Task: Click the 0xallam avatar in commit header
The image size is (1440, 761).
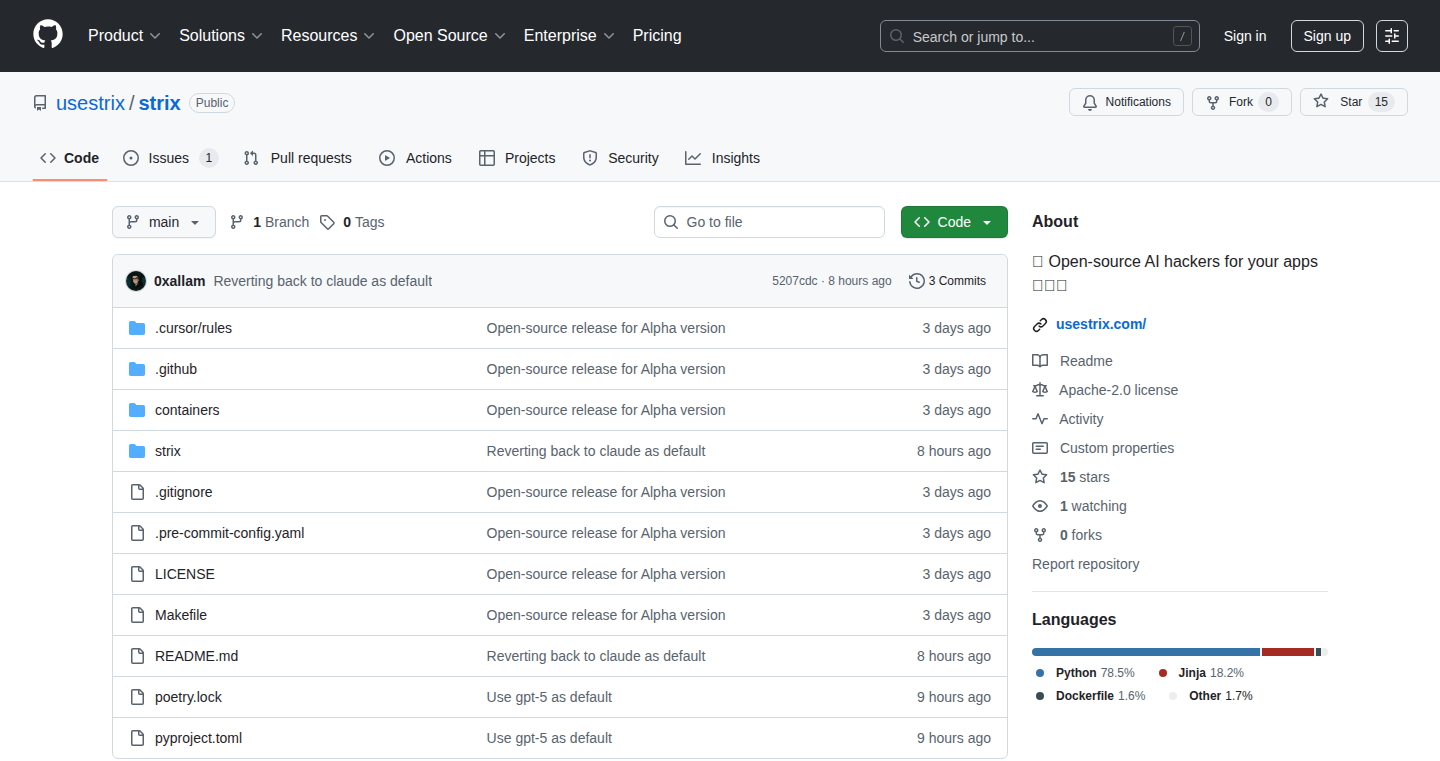Action: pos(136,281)
